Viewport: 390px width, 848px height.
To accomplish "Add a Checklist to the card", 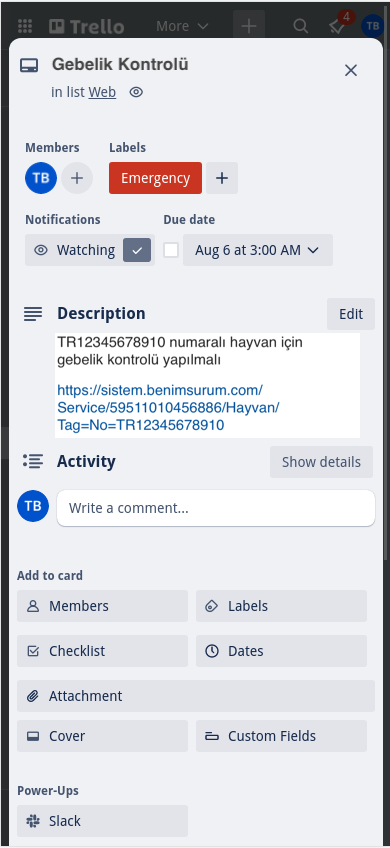I will [x=102, y=651].
